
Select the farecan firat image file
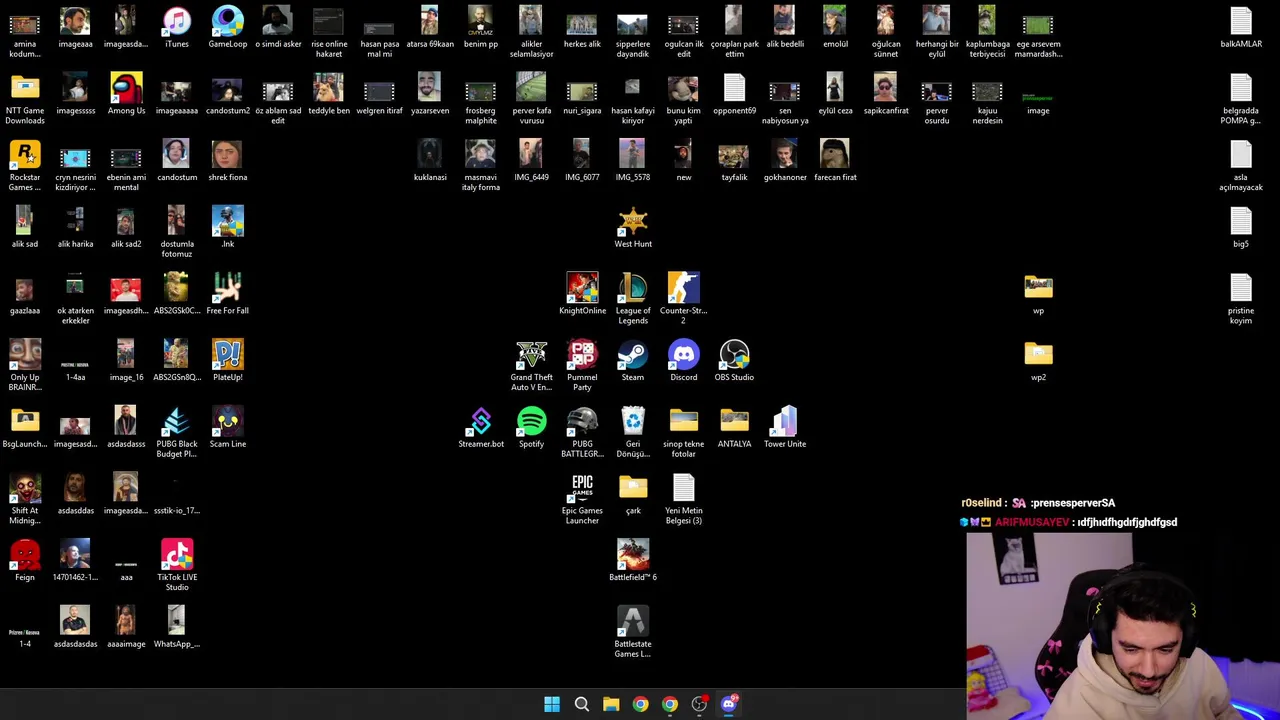coord(835,162)
